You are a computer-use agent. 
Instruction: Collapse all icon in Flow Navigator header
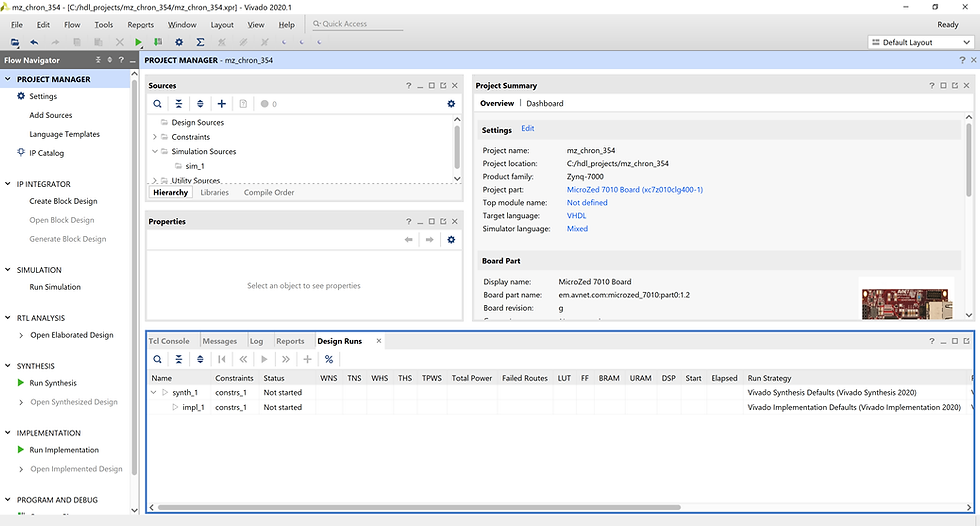tap(98, 60)
